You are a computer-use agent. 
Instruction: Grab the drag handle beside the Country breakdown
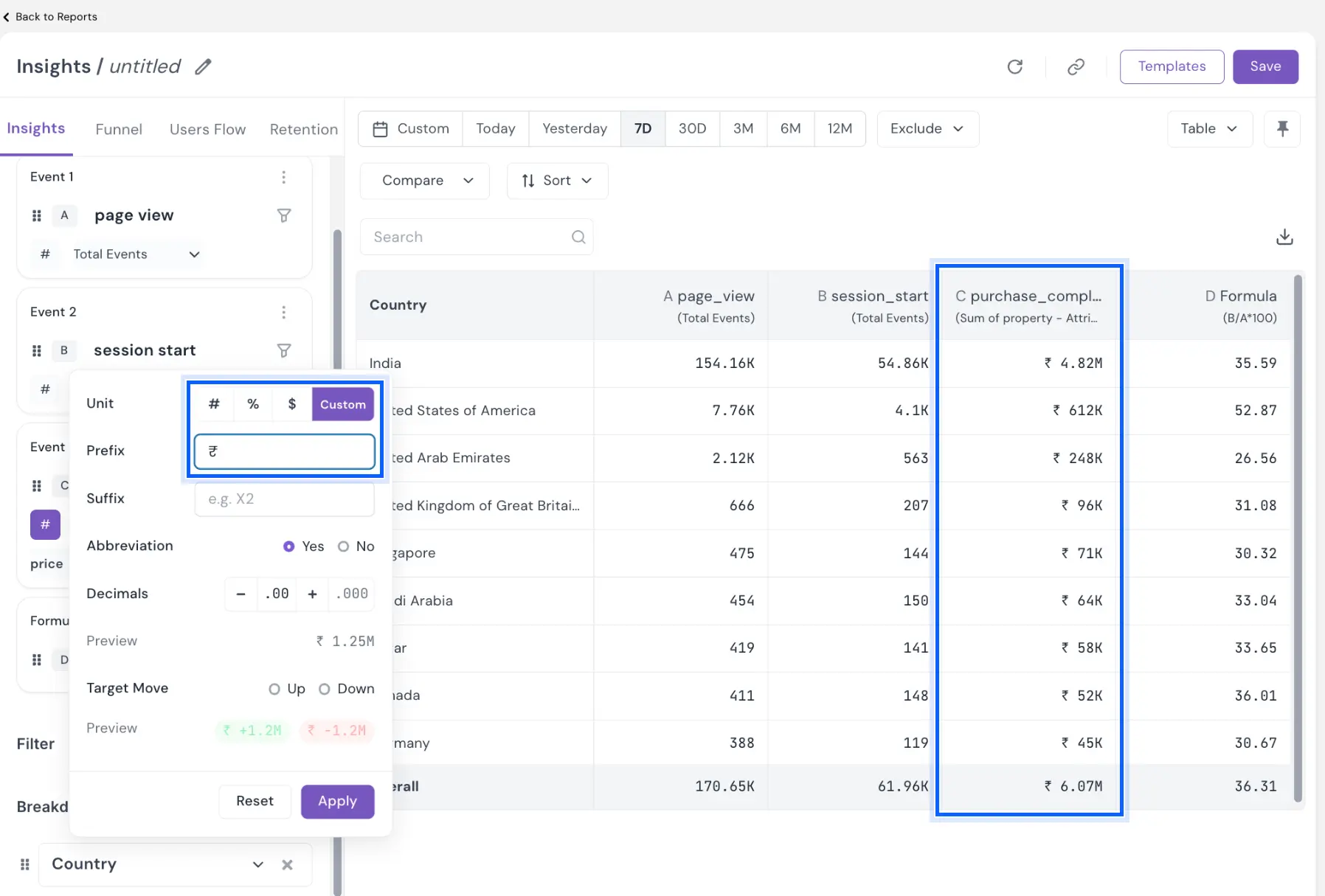click(24, 864)
